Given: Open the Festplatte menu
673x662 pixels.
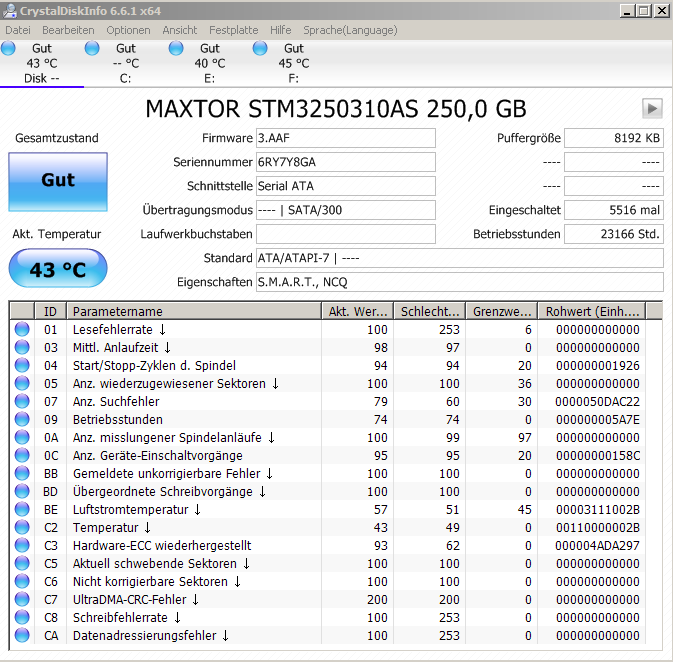Looking at the screenshot, I should click(x=233, y=30).
